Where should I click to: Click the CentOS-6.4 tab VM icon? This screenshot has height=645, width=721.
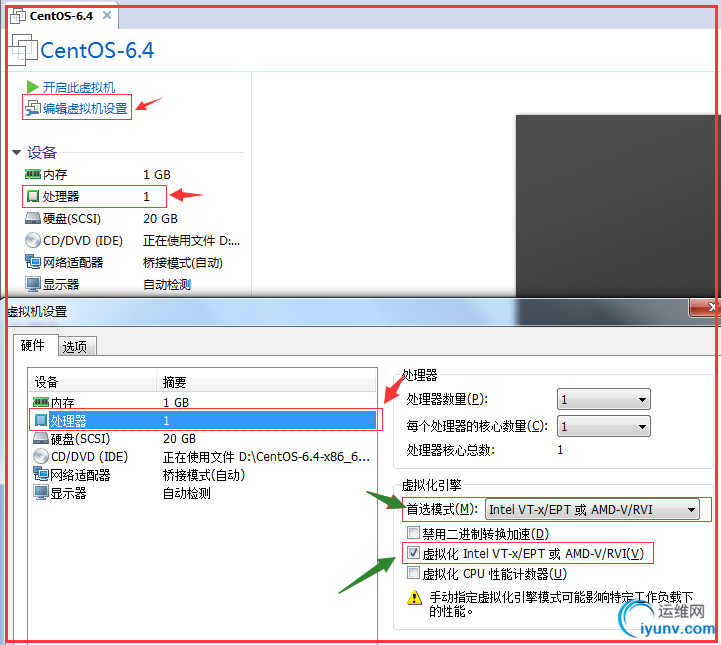[x=18, y=16]
